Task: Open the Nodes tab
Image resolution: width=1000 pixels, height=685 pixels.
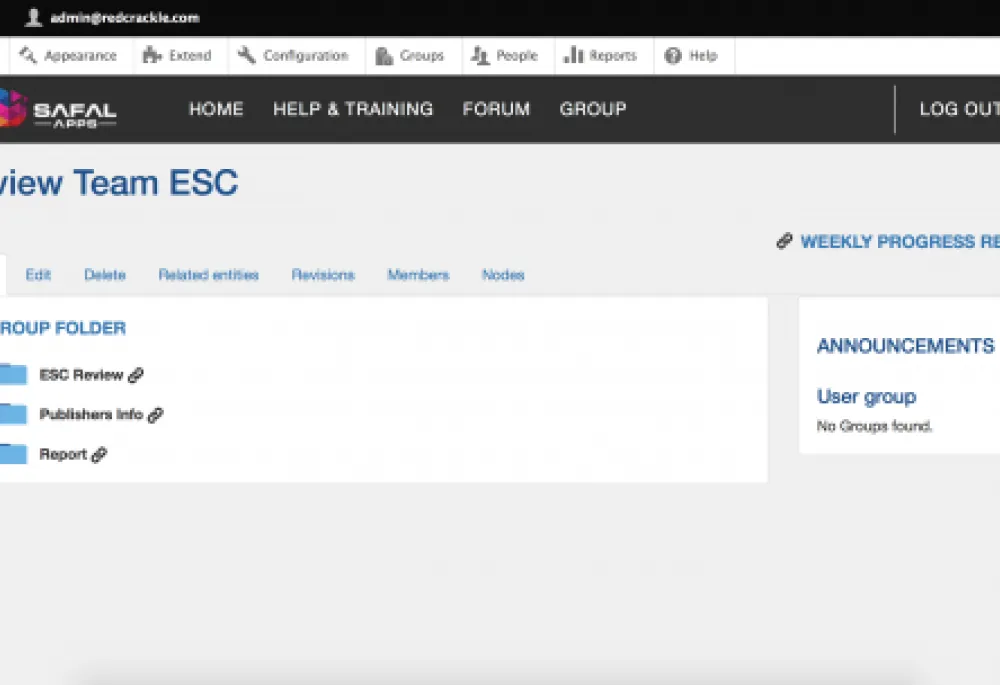Action: (503, 275)
